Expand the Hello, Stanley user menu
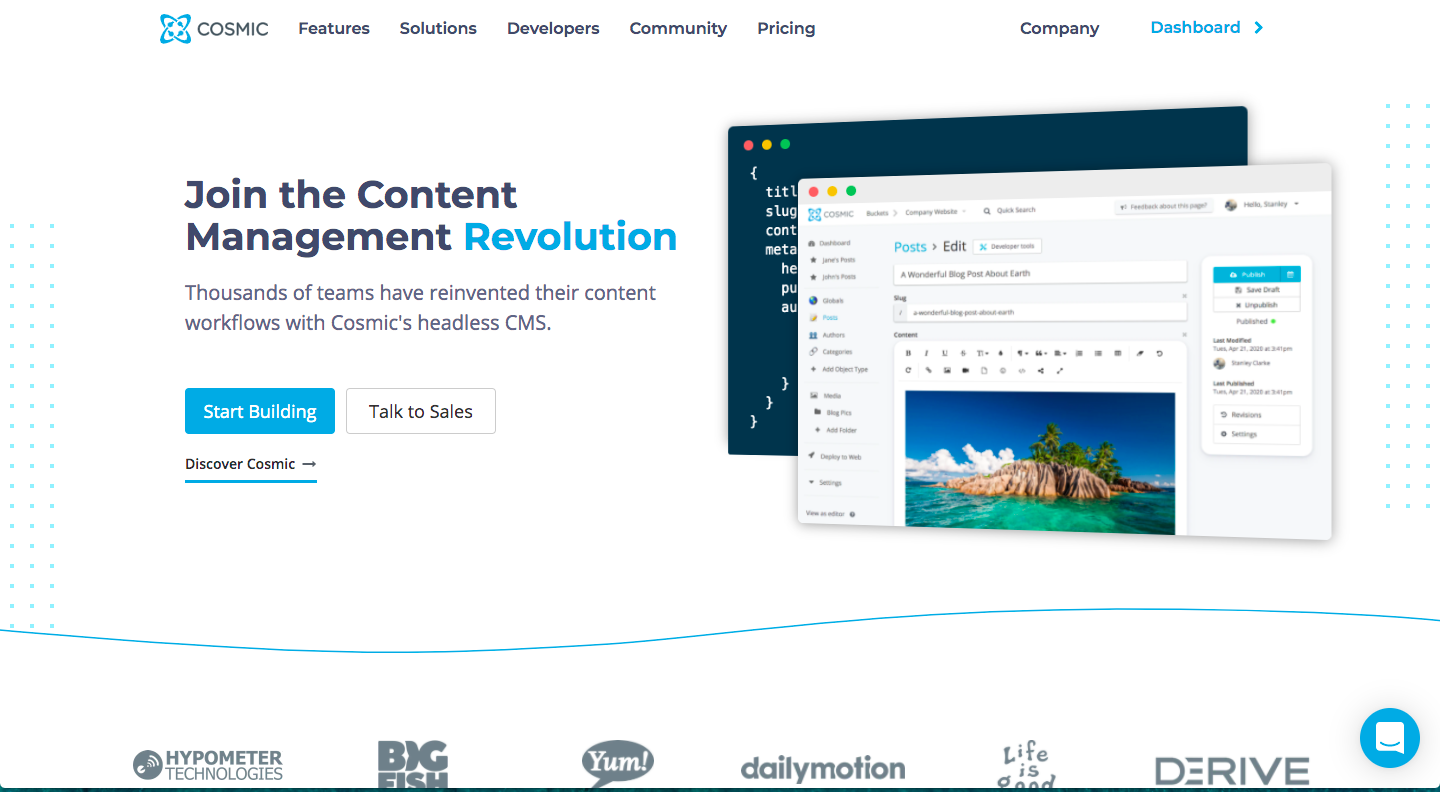 [1262, 204]
